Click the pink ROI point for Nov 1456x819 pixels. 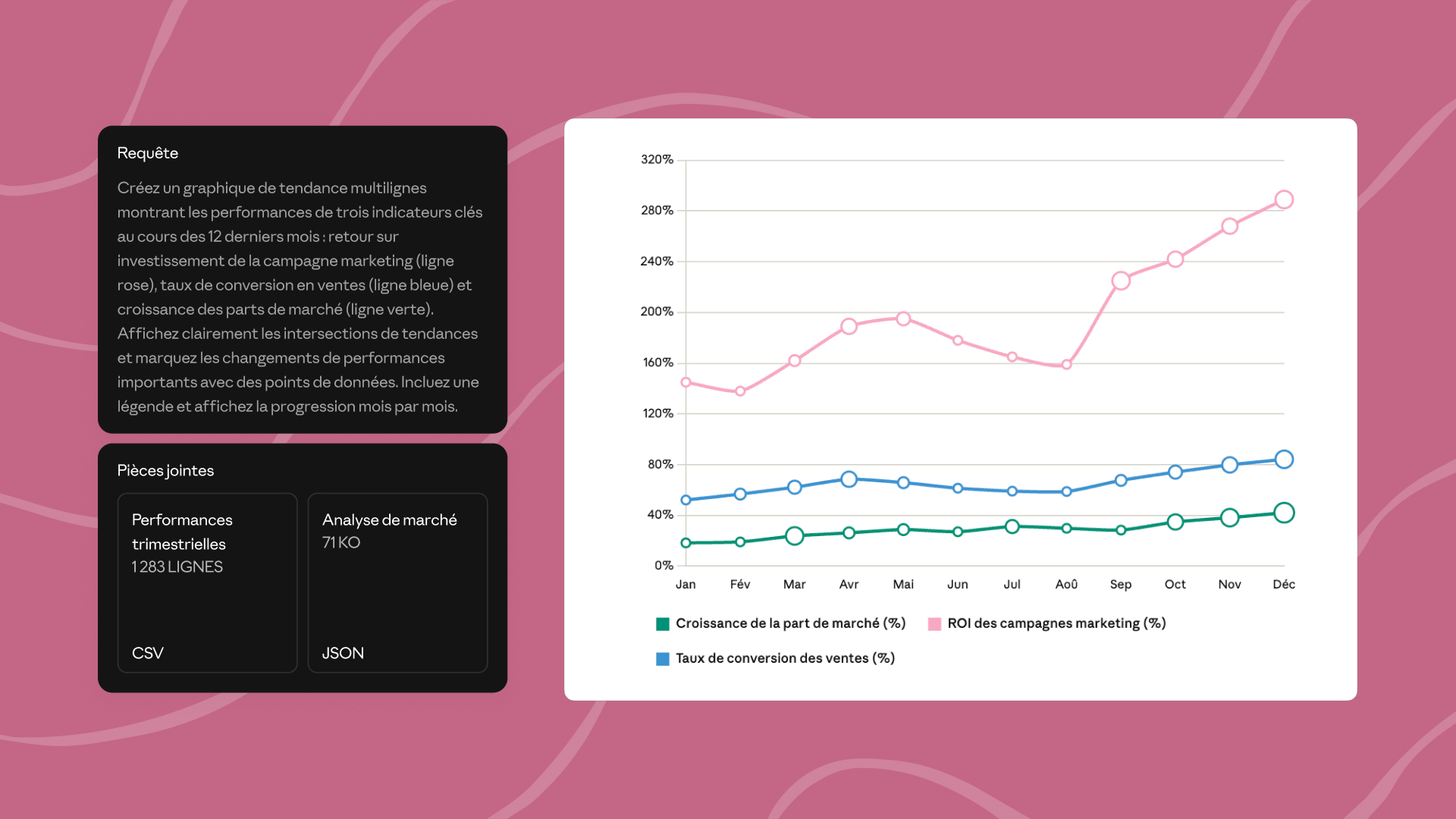(1229, 227)
